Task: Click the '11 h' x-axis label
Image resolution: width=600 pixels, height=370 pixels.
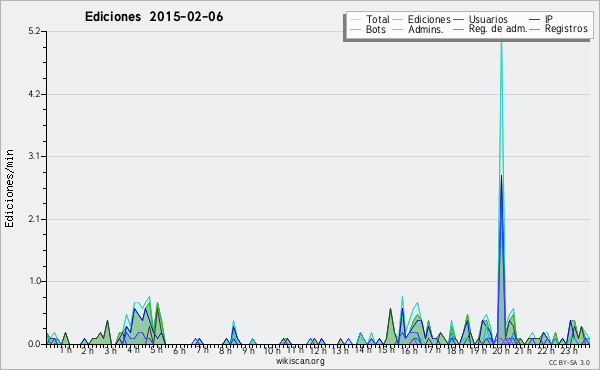Action: 295,350
